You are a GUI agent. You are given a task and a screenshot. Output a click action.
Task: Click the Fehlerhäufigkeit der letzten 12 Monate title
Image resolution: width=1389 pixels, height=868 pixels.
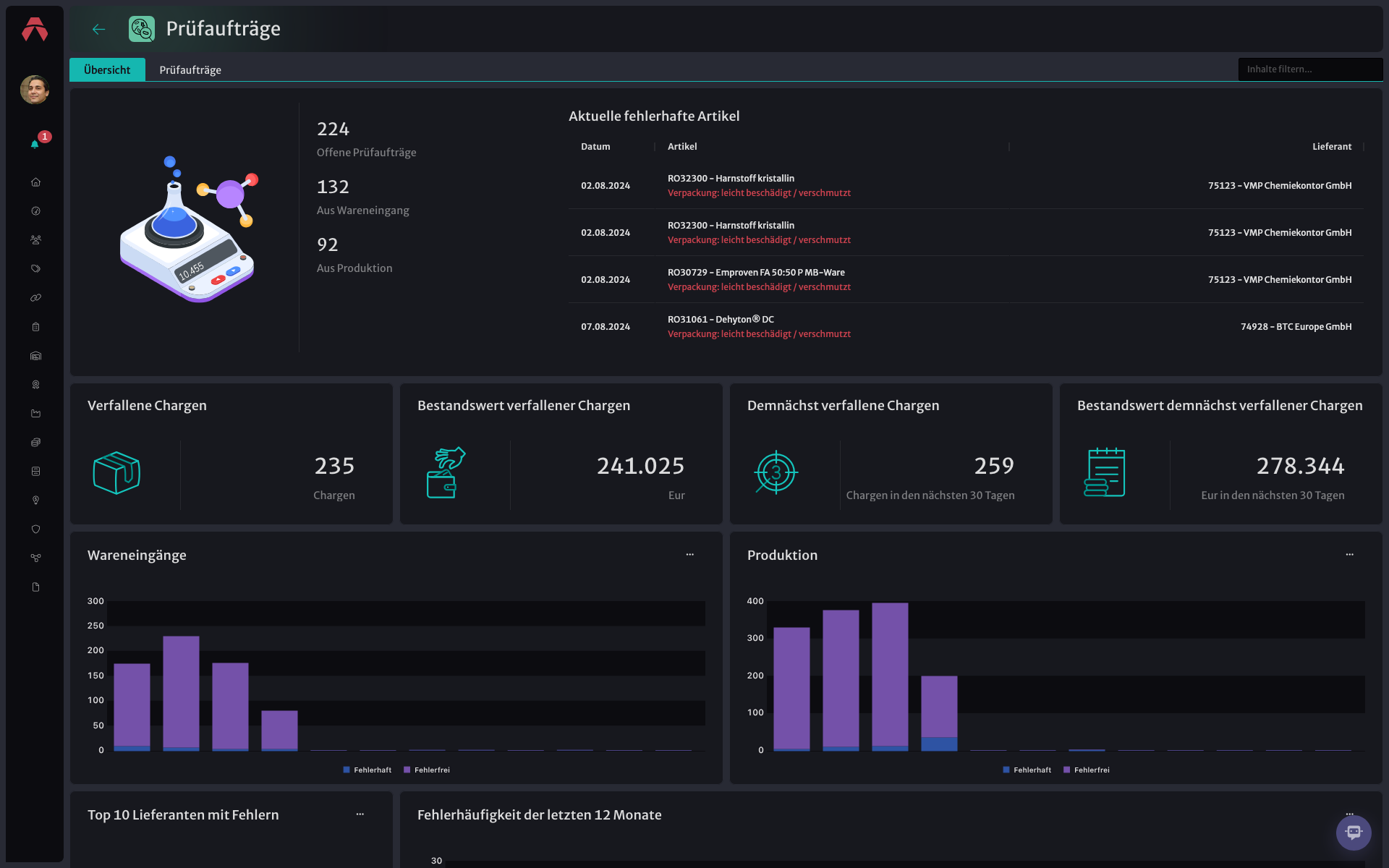pyautogui.click(x=539, y=814)
